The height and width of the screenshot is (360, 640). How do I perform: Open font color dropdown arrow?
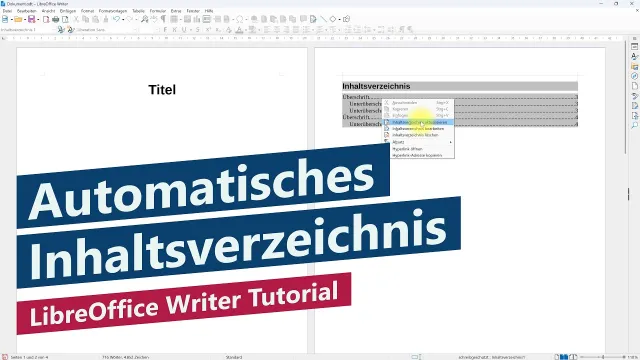pyautogui.click(x=246, y=30)
